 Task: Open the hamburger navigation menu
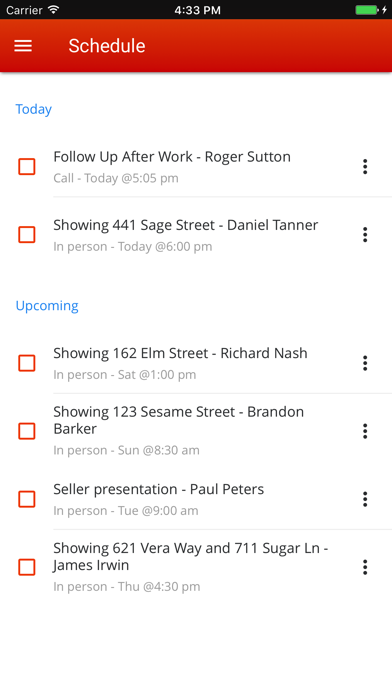click(23, 46)
